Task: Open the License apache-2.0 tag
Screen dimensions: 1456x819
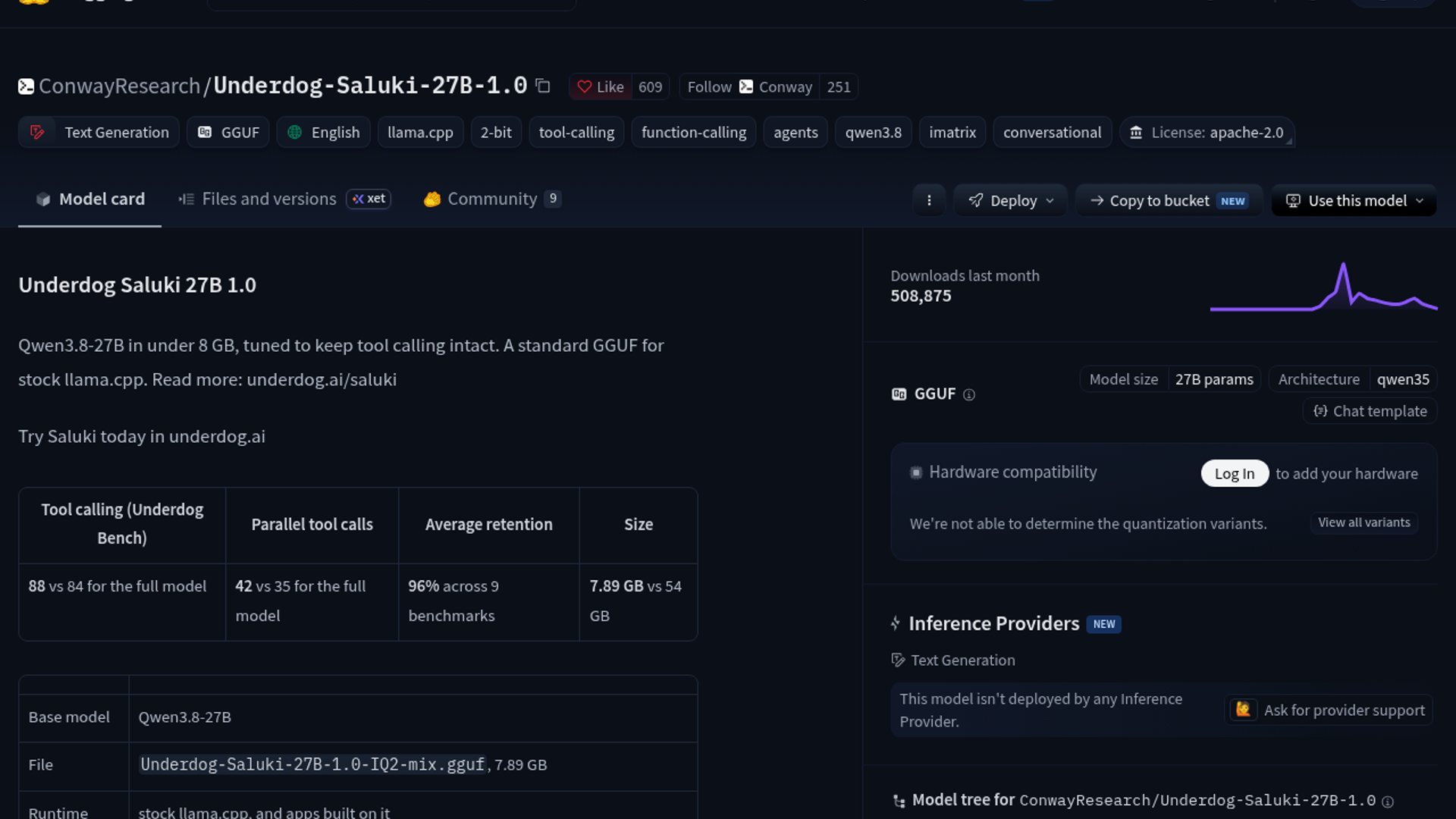Action: click(x=1207, y=132)
